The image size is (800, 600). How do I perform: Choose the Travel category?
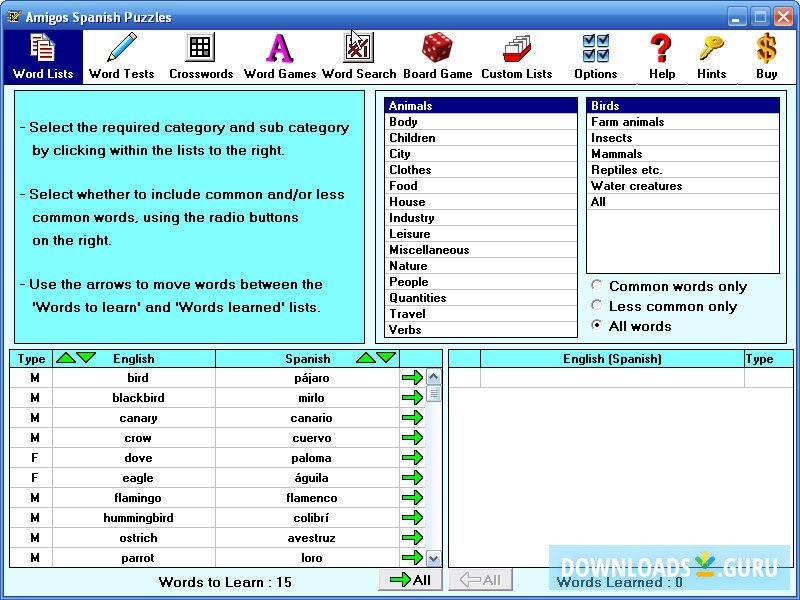[x=480, y=314]
